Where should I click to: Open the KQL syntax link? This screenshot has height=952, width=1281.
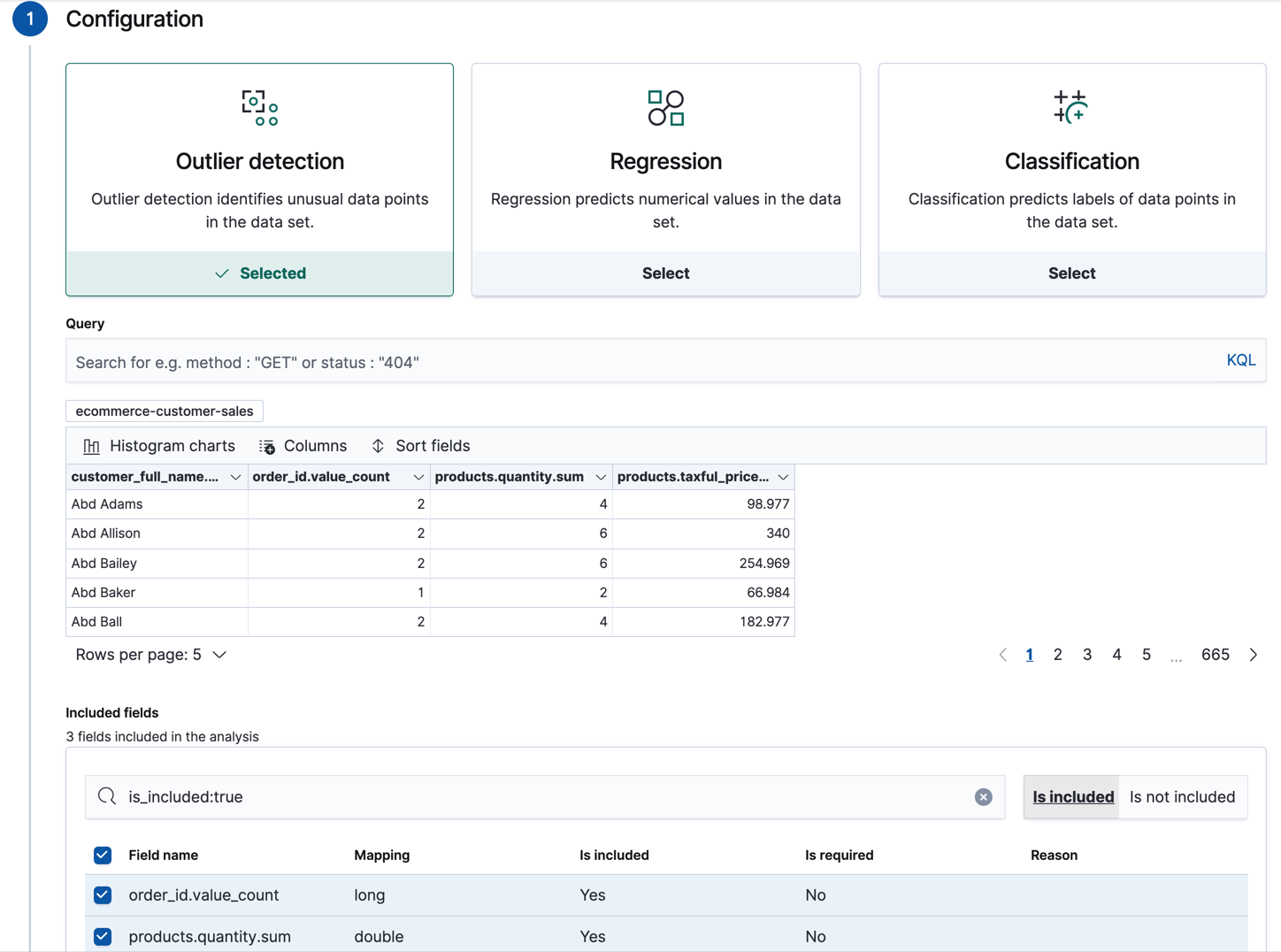coord(1240,359)
